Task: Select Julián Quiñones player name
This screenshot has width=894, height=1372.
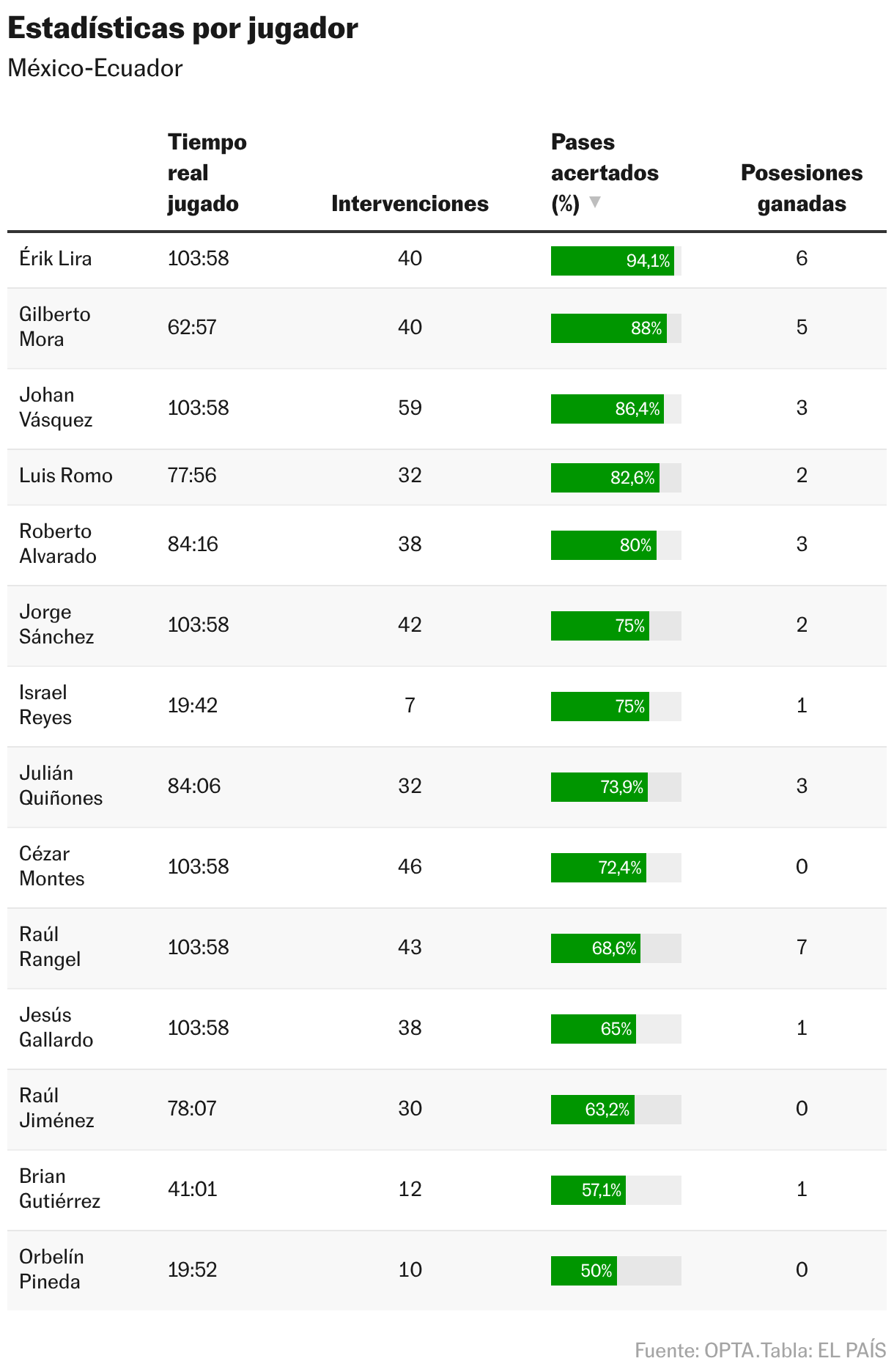Action: [61, 786]
